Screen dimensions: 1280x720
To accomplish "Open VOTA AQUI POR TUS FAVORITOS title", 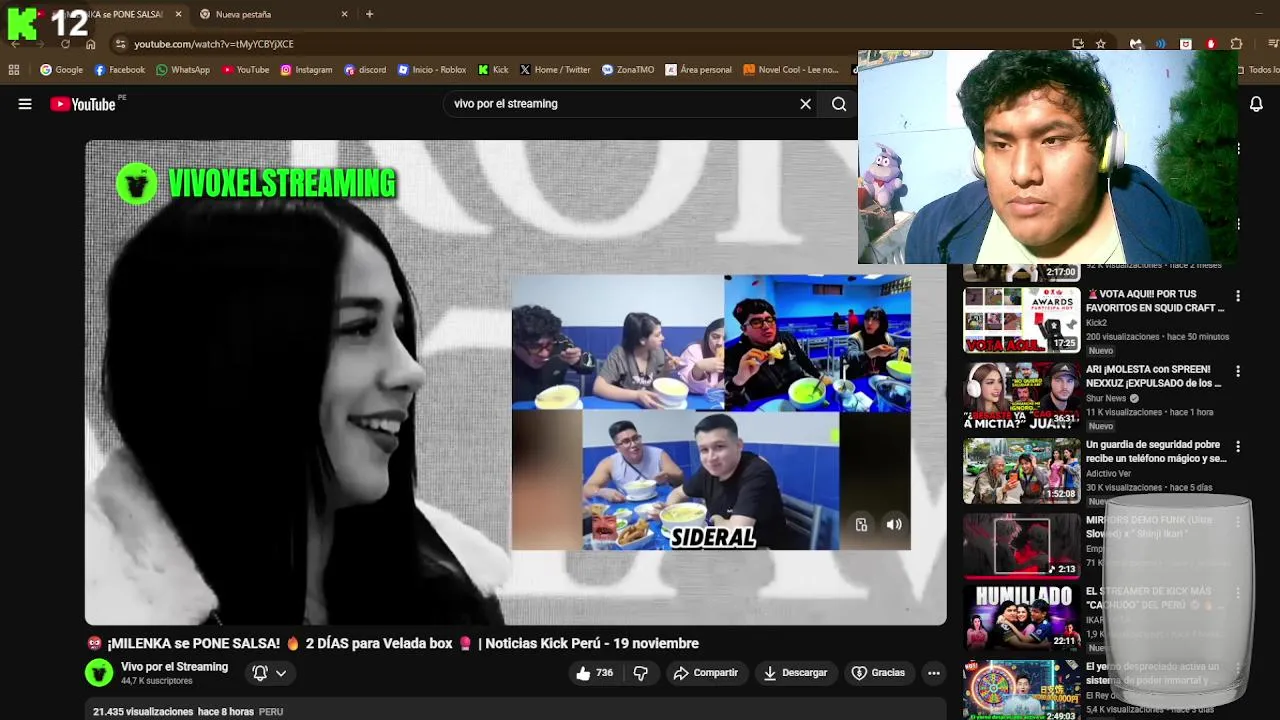I will (x=1155, y=301).
